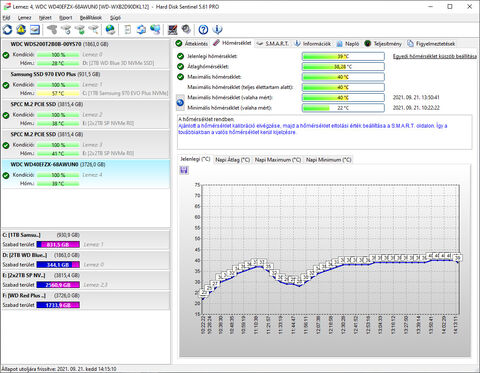Screen dimensions: 480x373
Task: Click the blue question mark help icon
Action: pos(203,30)
